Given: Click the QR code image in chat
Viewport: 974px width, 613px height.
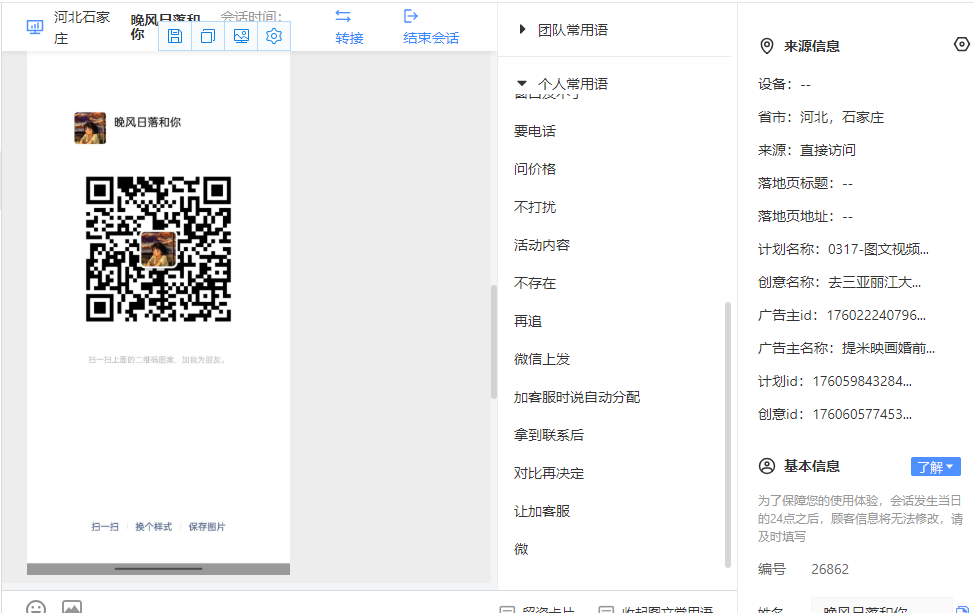Looking at the screenshot, I should pyautogui.click(x=158, y=249).
